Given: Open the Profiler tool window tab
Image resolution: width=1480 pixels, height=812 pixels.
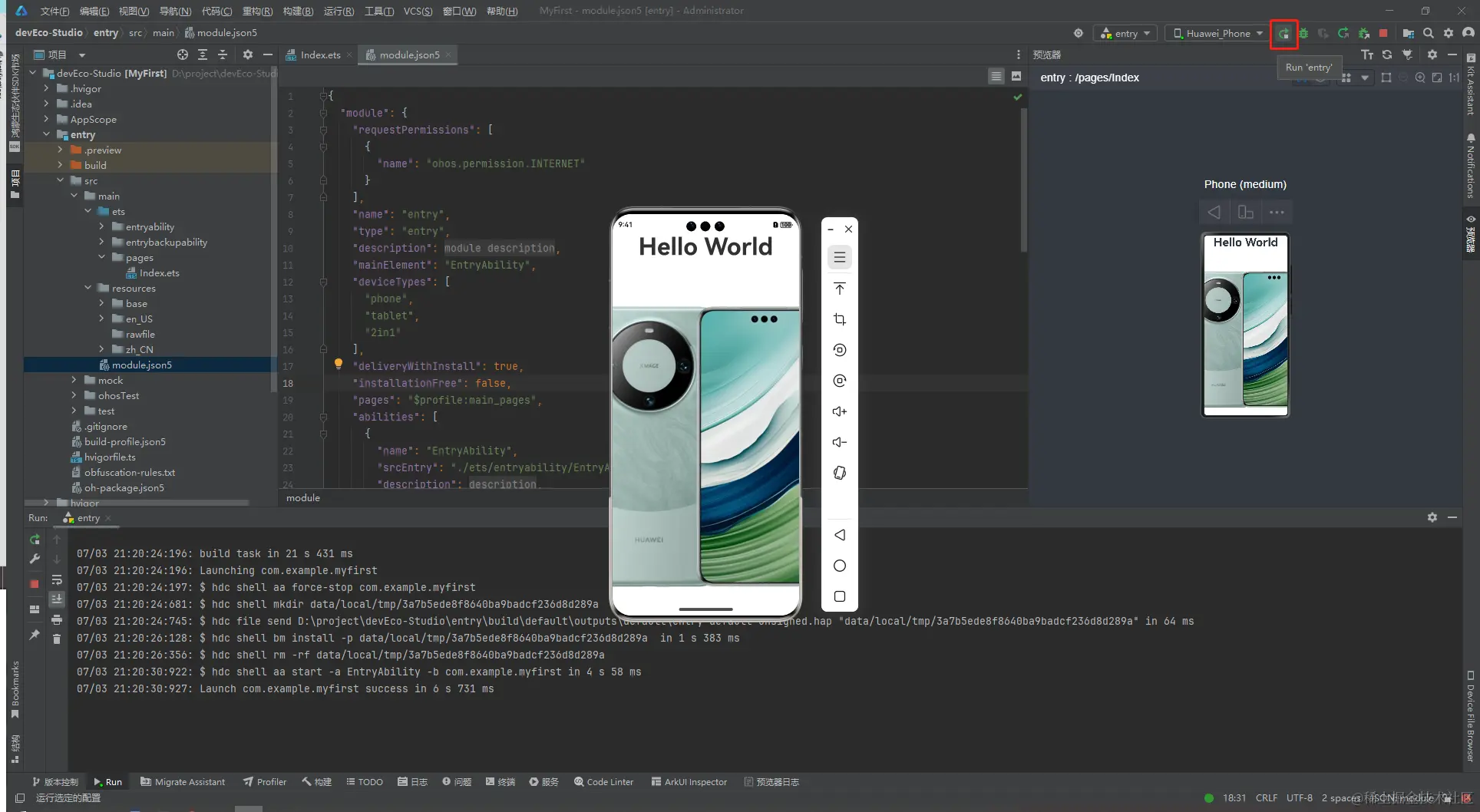Looking at the screenshot, I should (x=265, y=782).
